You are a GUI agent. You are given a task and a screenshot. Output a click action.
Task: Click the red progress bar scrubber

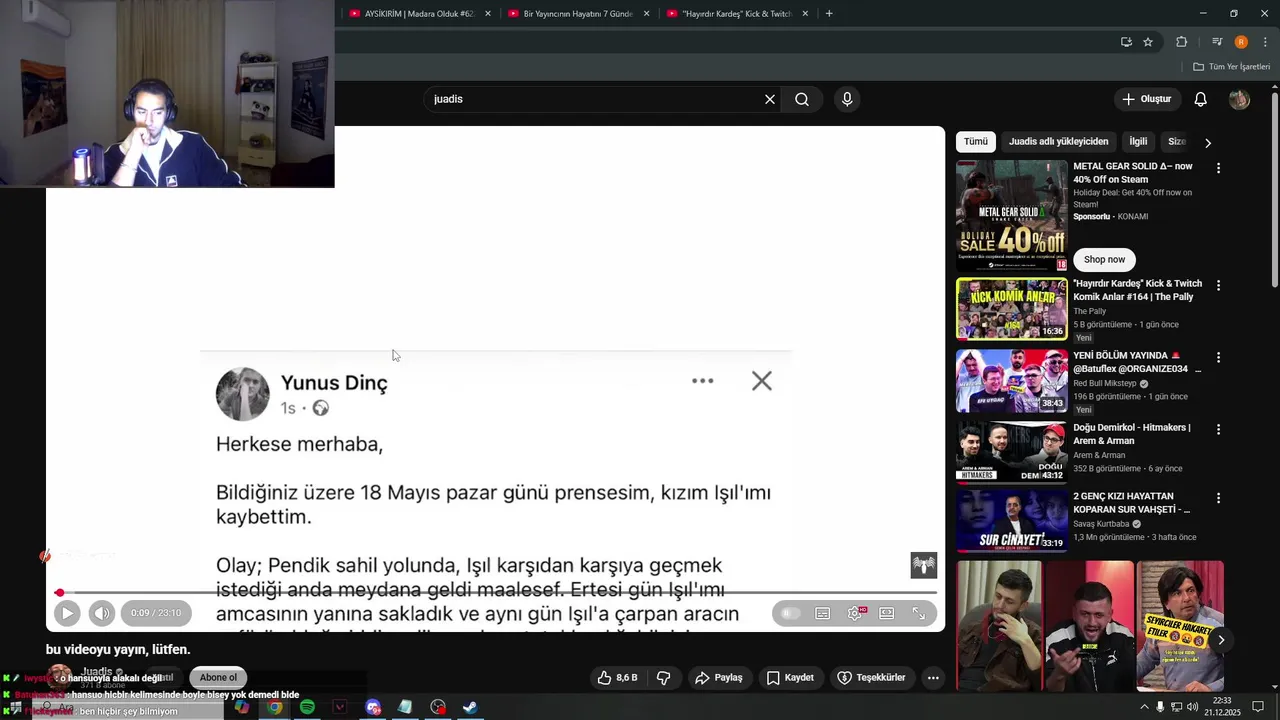59,593
